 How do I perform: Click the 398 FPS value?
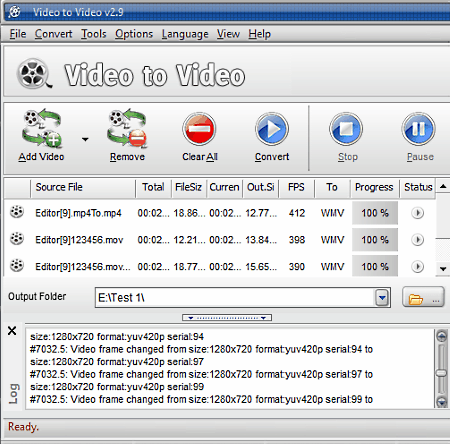[x=297, y=240]
